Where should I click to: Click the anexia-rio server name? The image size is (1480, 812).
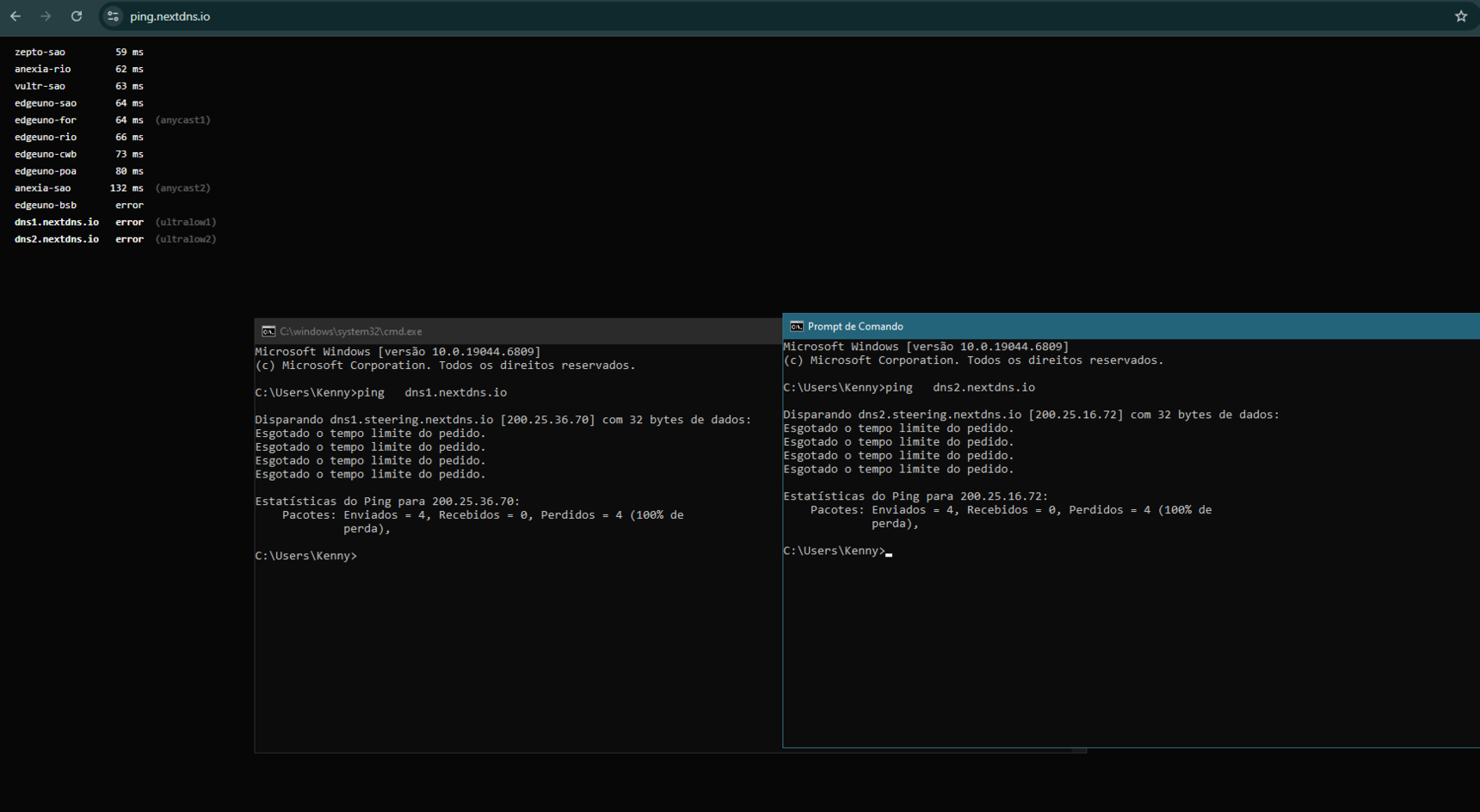click(x=42, y=69)
